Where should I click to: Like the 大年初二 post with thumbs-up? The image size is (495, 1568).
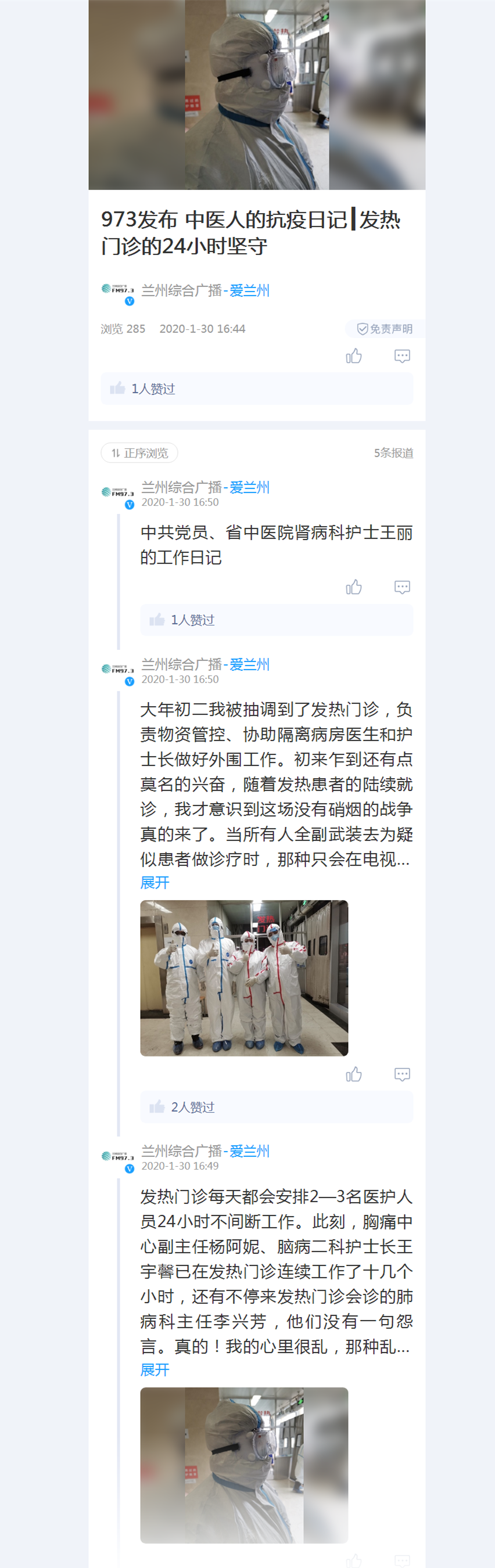click(x=354, y=1074)
